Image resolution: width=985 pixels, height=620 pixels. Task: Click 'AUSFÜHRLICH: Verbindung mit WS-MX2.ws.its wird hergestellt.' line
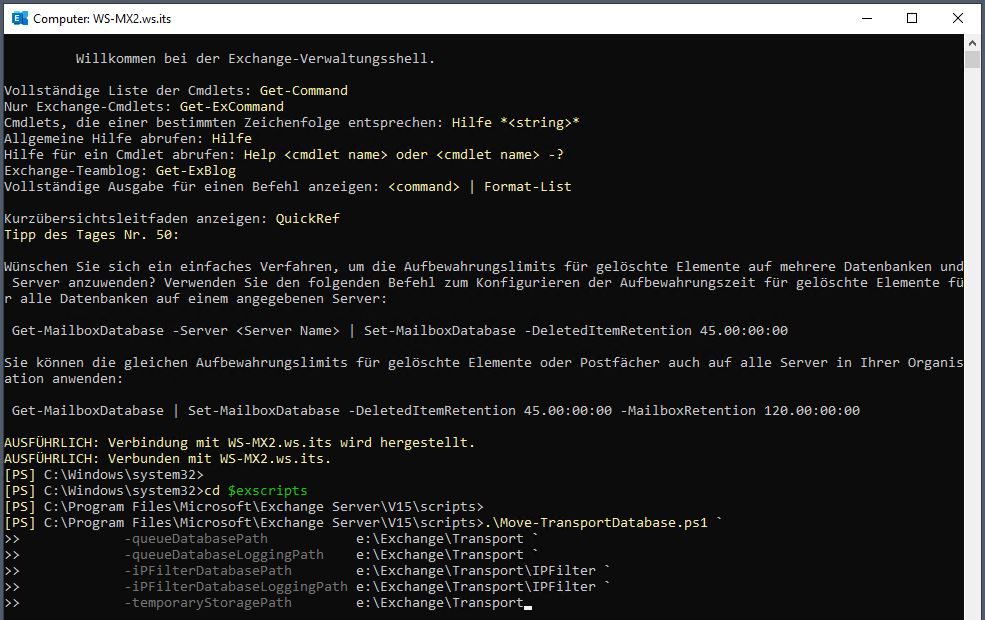point(239,442)
